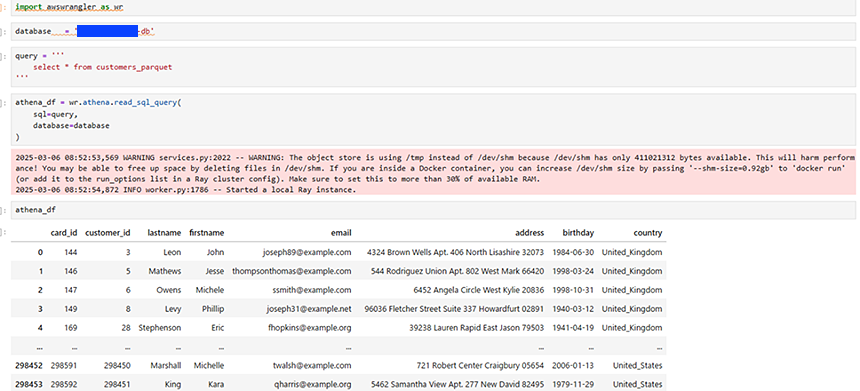The image size is (860, 391).
Task: Click address 96036 Fletcher Street Suite 337
Action: pyautogui.click(x=454, y=309)
